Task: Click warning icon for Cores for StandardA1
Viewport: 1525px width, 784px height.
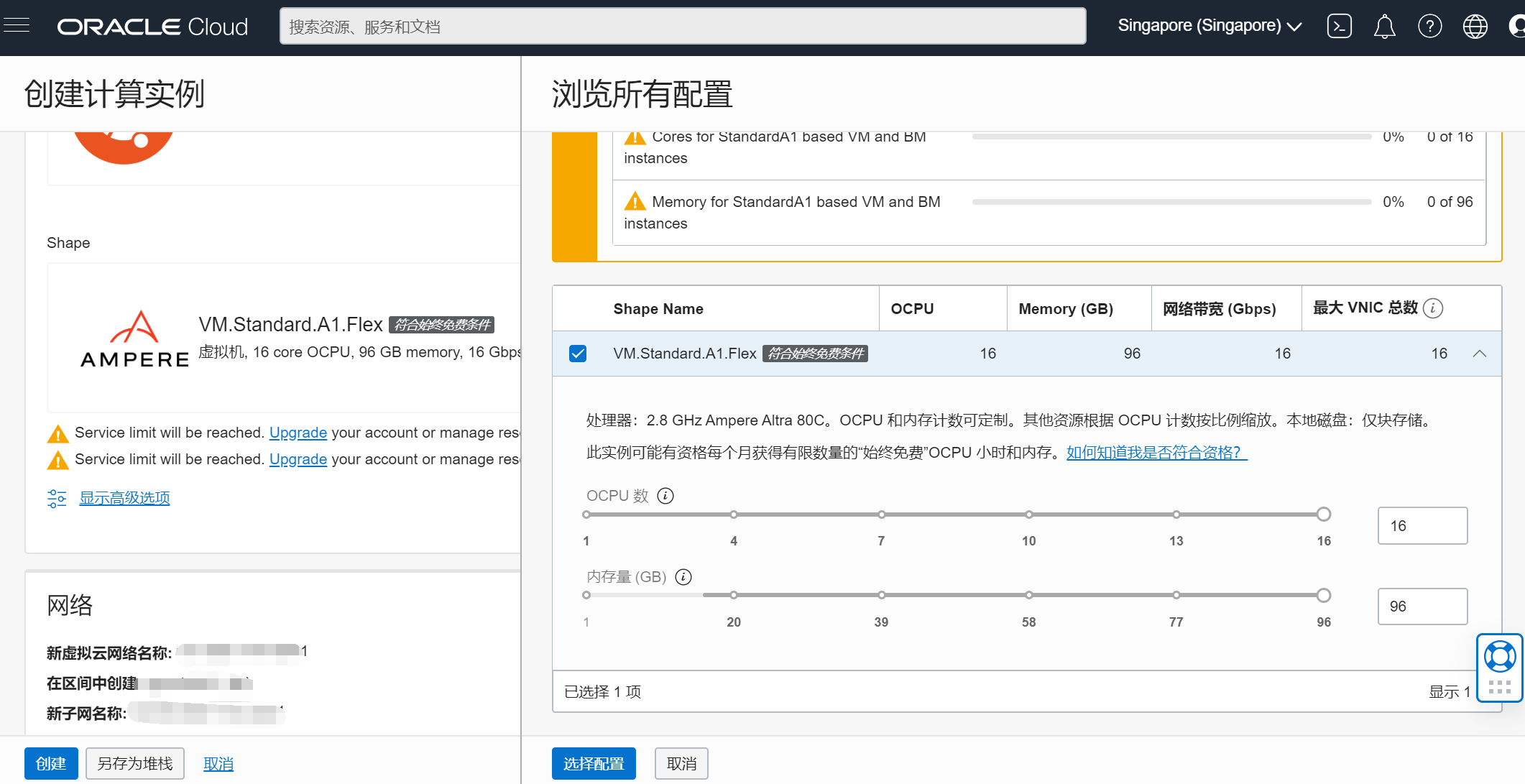Action: click(x=635, y=137)
